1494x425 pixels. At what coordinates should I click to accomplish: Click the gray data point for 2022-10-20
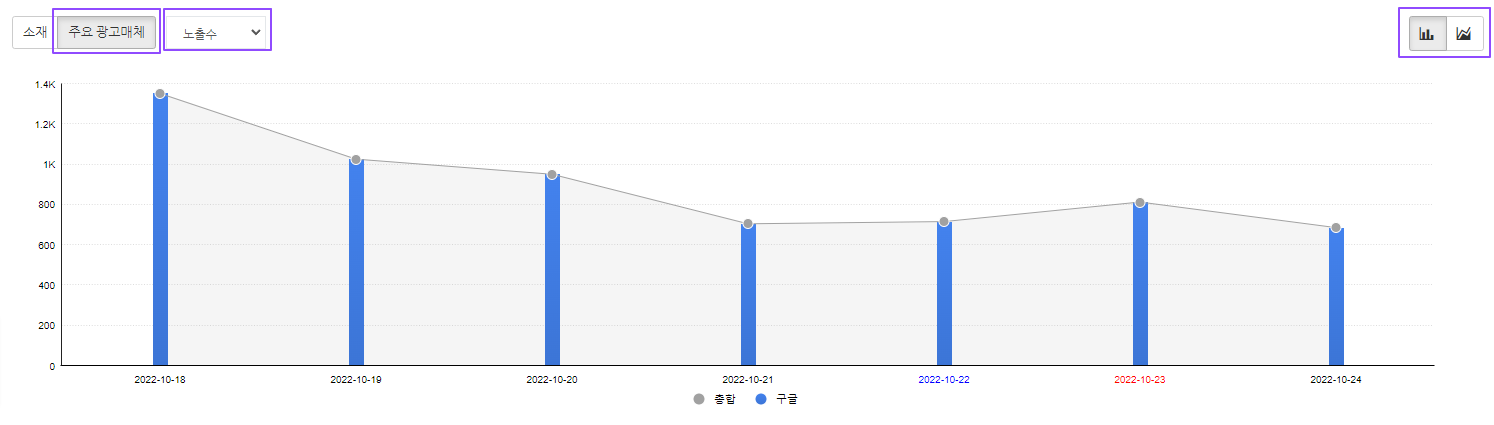pyautogui.click(x=552, y=175)
